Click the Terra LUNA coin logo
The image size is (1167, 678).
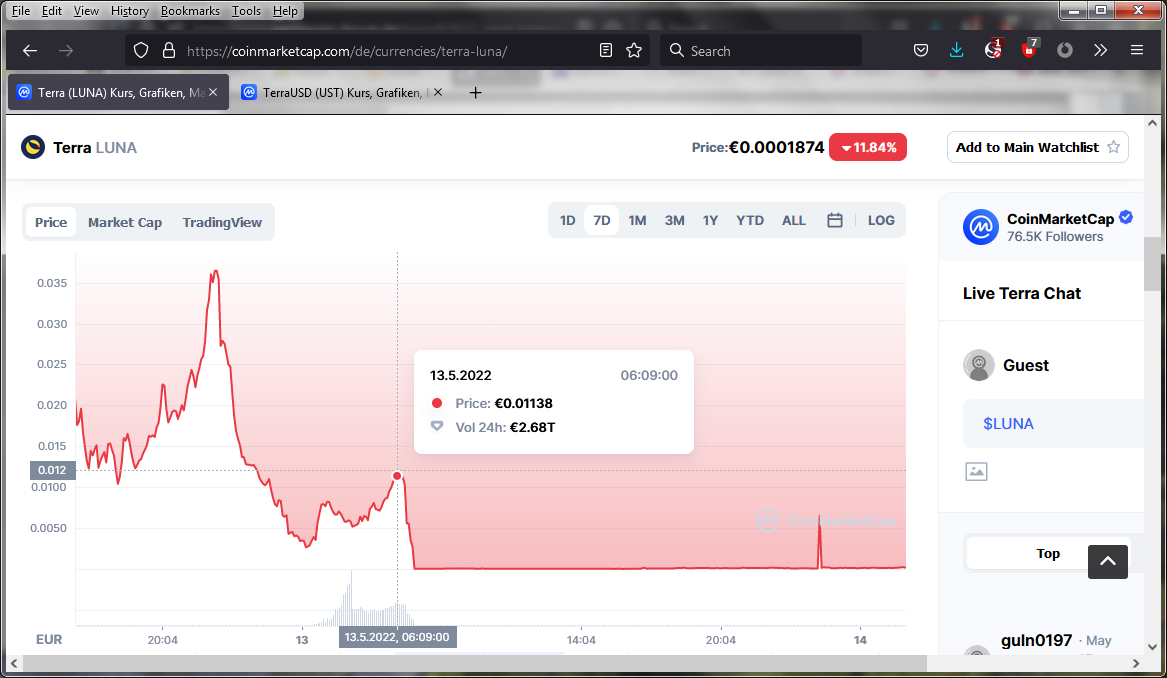(33, 147)
